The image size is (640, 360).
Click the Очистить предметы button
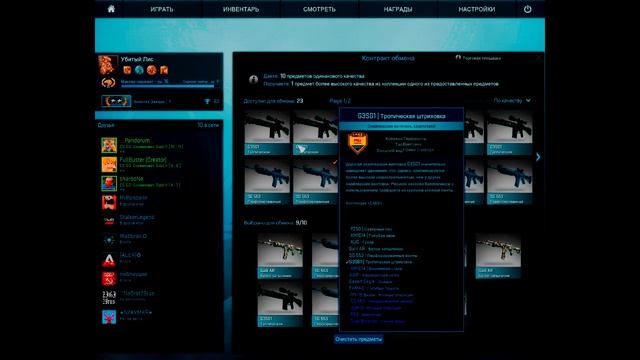(x=358, y=339)
